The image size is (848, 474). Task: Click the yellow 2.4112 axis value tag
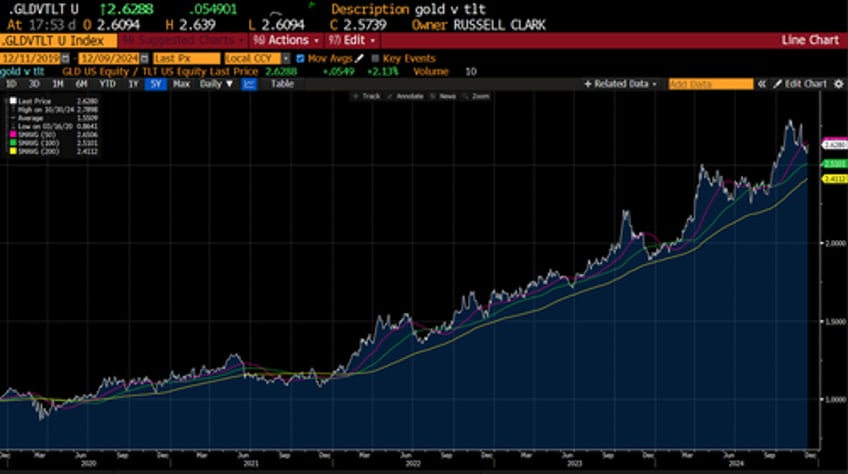tap(834, 179)
